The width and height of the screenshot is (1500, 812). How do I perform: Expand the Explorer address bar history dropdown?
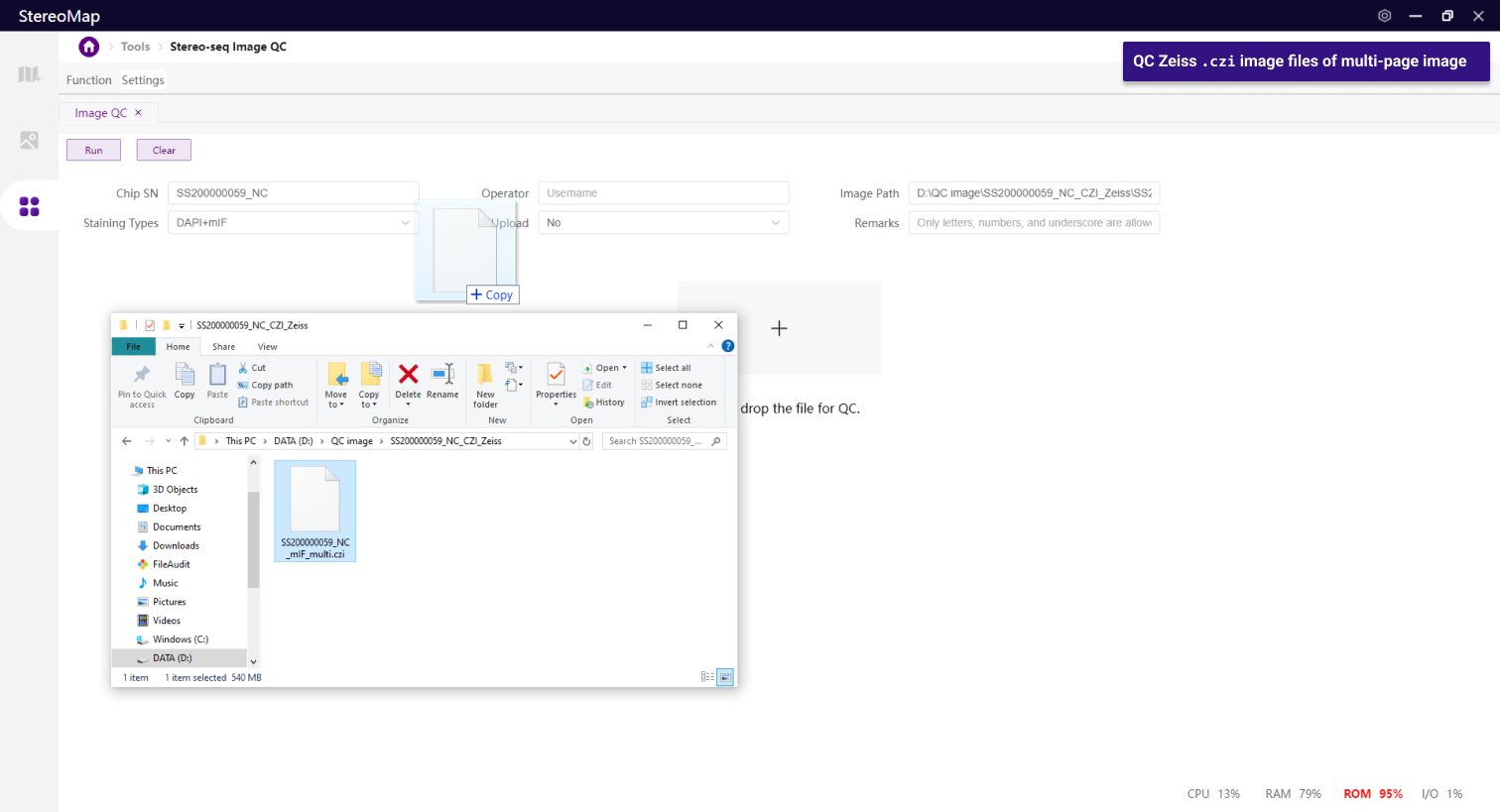click(x=572, y=441)
